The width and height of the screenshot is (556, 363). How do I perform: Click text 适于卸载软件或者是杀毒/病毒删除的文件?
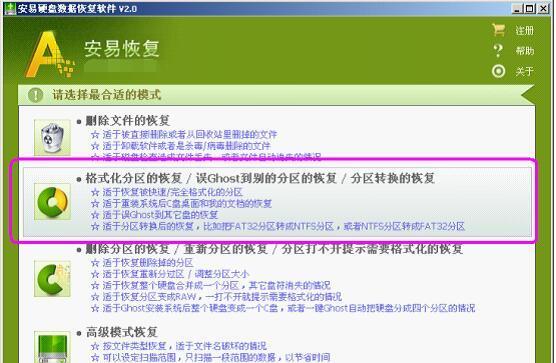[187, 146]
